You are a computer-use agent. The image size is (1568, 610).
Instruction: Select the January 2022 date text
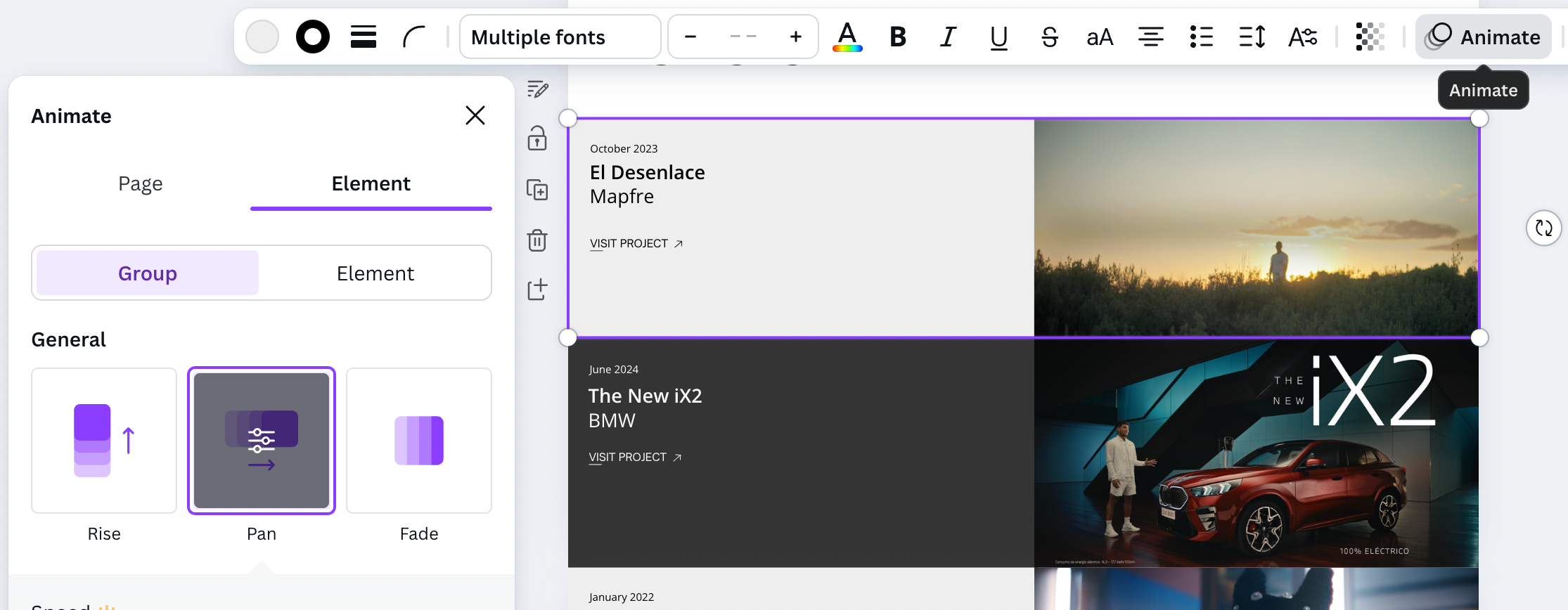pos(622,597)
